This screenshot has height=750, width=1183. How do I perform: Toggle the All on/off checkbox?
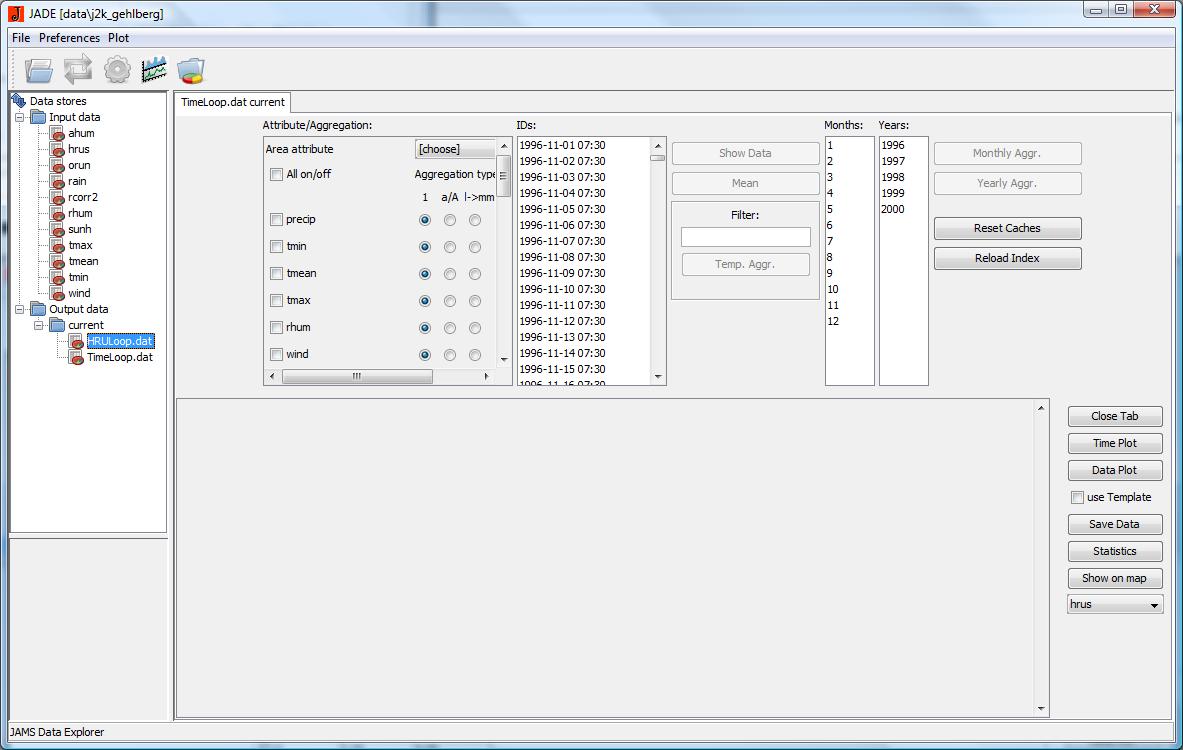(277, 175)
